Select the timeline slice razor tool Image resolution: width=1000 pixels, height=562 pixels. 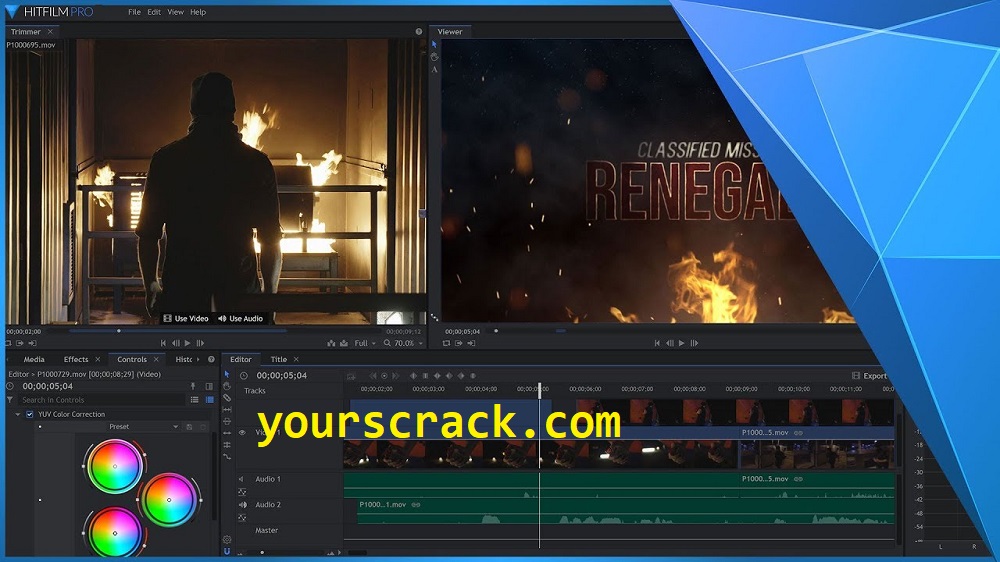[227, 397]
